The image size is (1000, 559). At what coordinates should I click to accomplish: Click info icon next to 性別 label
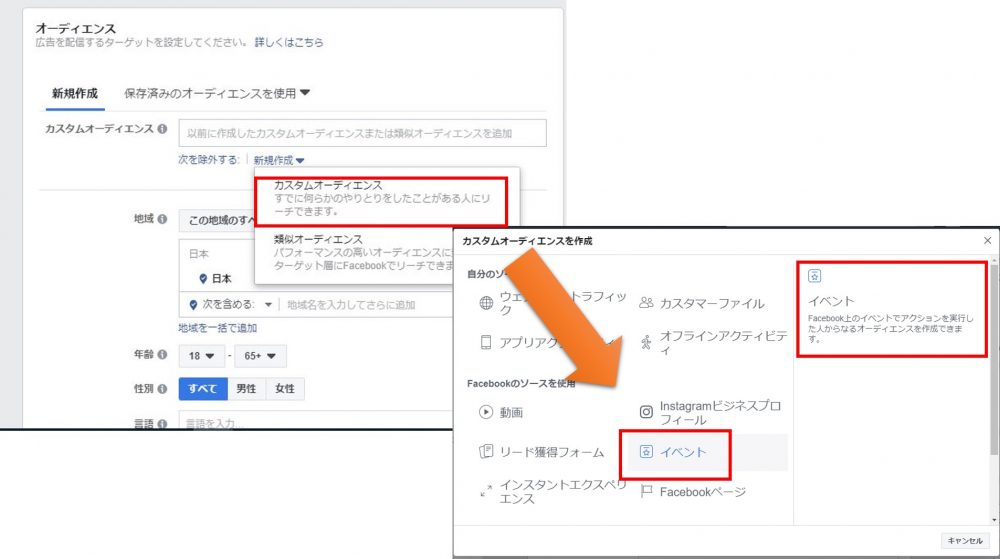[163, 388]
